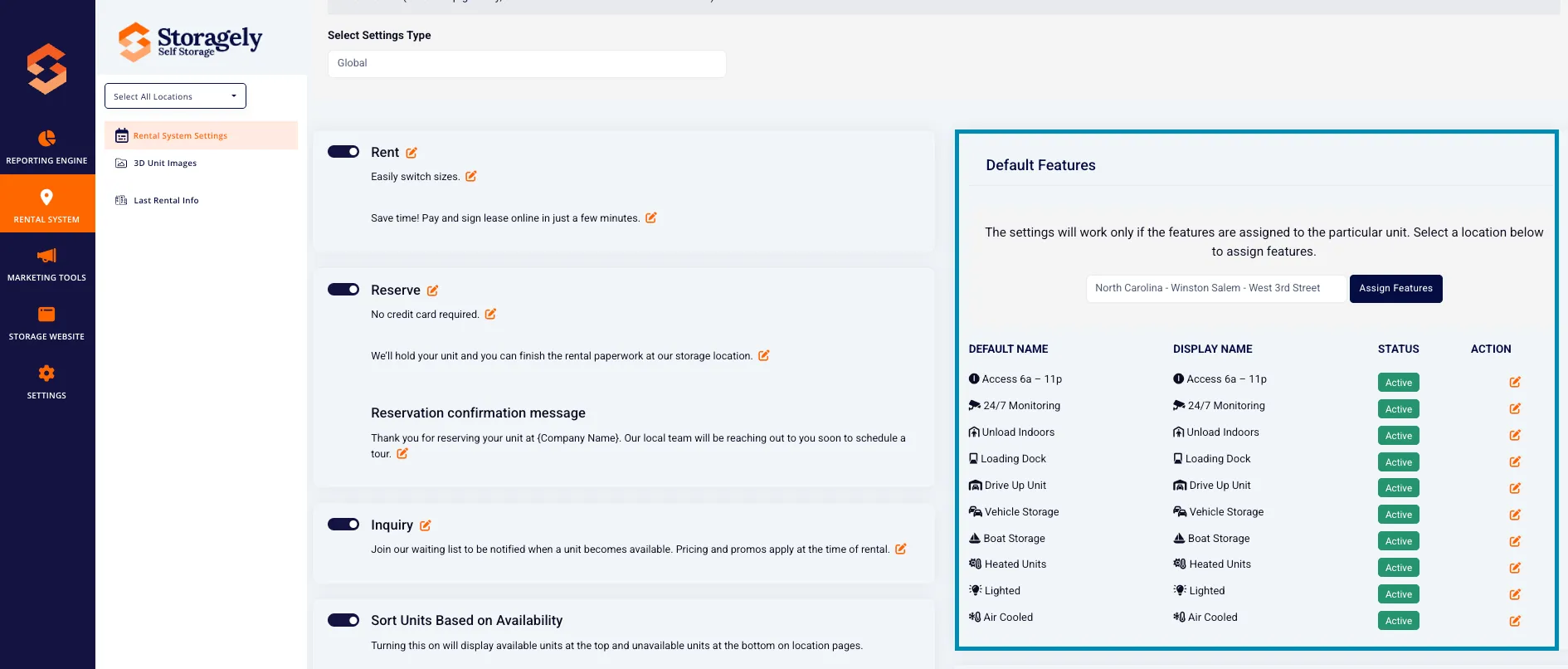Edit the reservation confirmation message text

[402, 453]
